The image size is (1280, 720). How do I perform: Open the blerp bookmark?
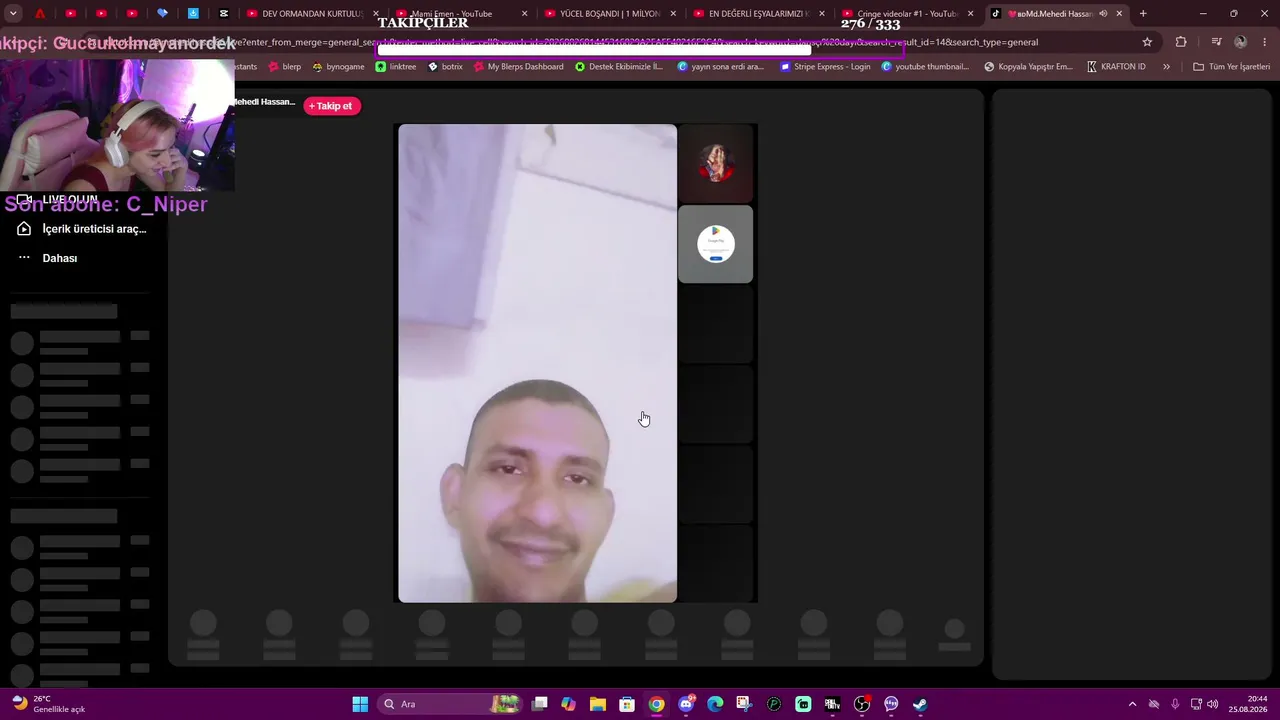coord(284,67)
